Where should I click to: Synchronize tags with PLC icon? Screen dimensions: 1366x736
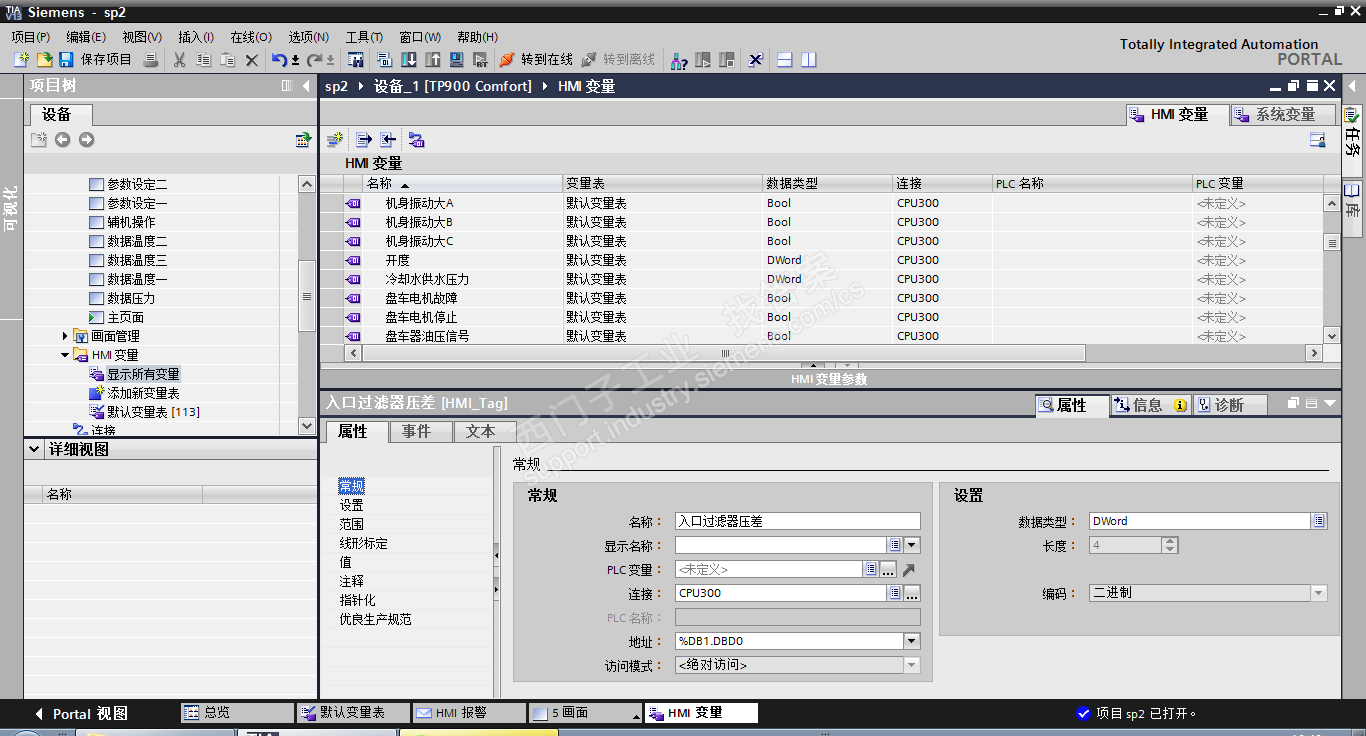pos(416,140)
